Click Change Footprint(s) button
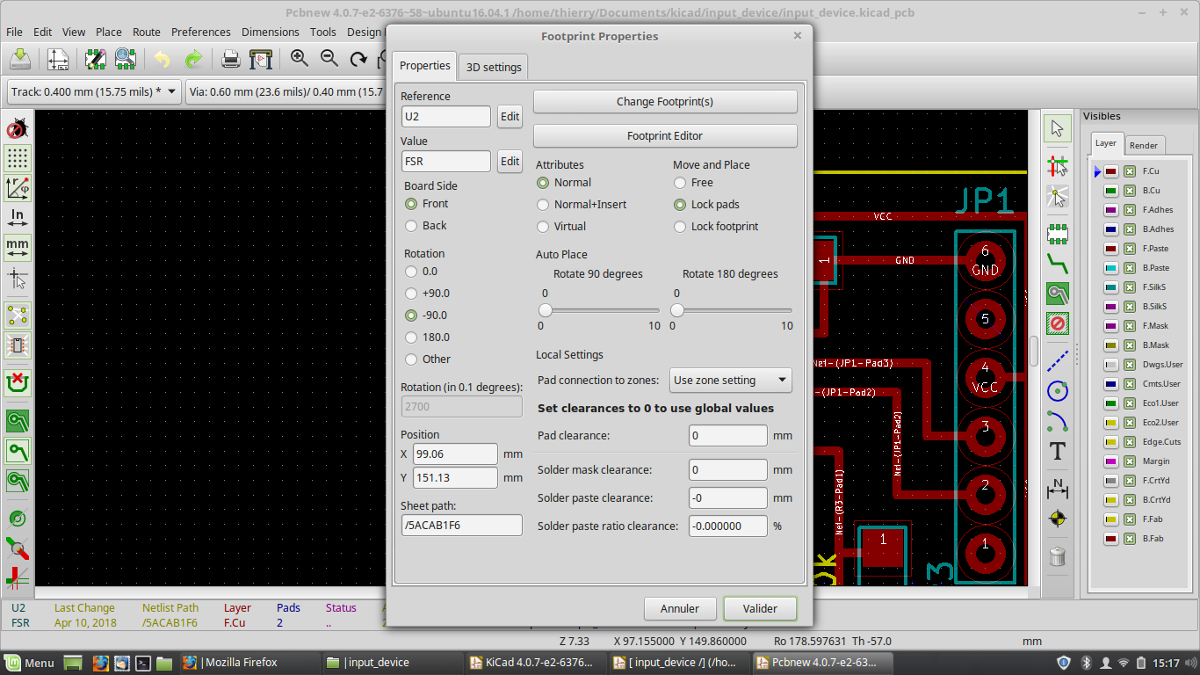The width and height of the screenshot is (1200, 675). pos(665,102)
